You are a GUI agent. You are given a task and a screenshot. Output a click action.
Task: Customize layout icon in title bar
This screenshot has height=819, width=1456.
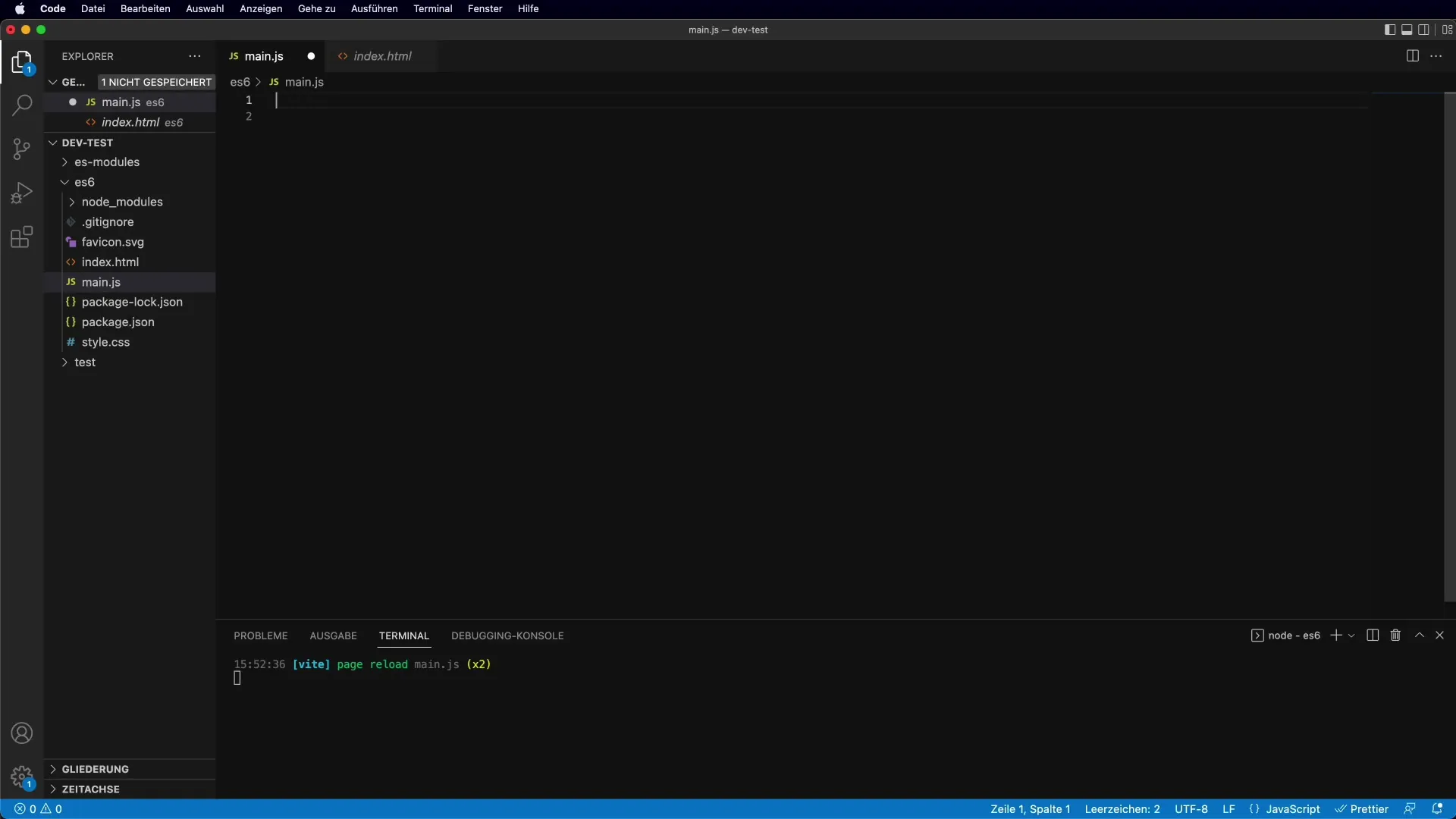tap(1447, 30)
